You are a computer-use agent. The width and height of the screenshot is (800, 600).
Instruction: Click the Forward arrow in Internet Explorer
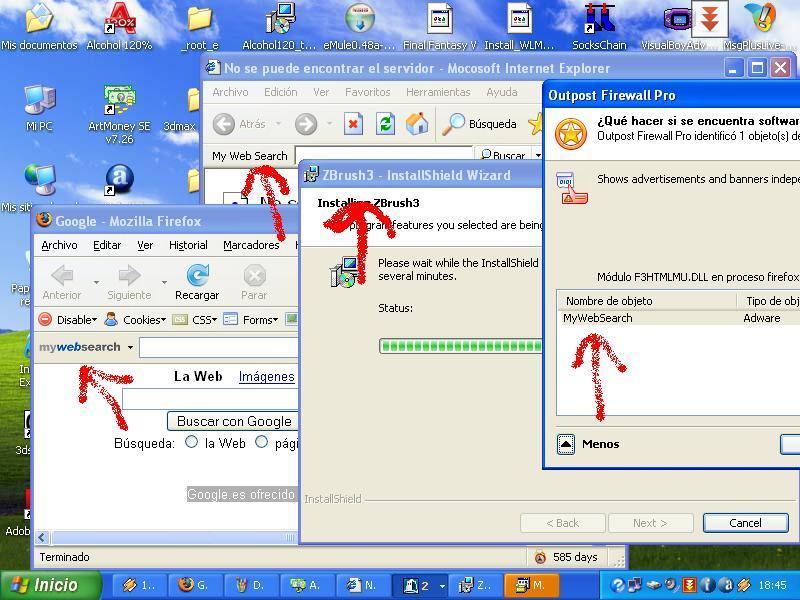click(306, 124)
